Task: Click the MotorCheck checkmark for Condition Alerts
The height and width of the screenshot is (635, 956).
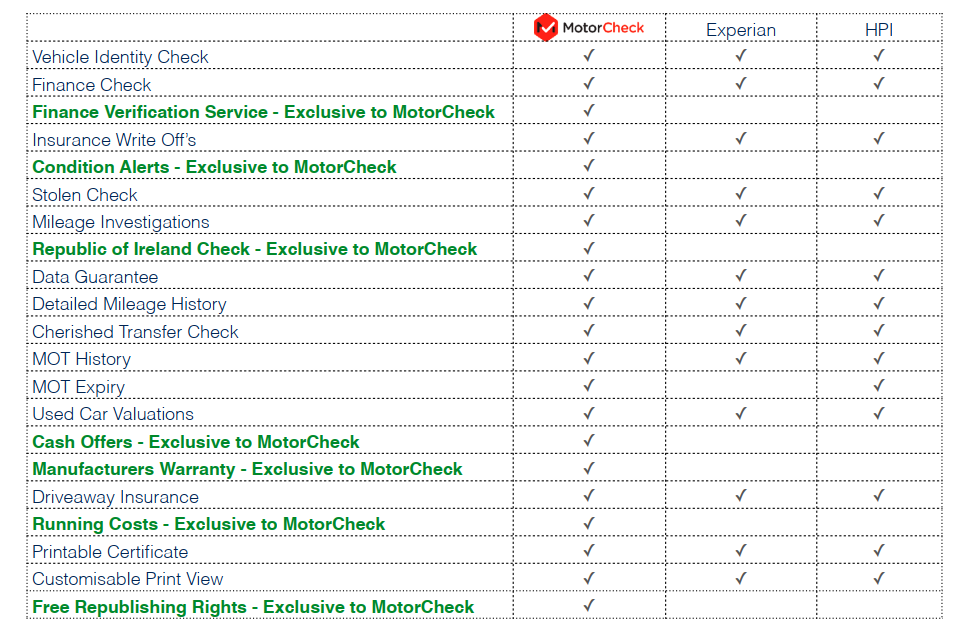Action: coord(589,166)
